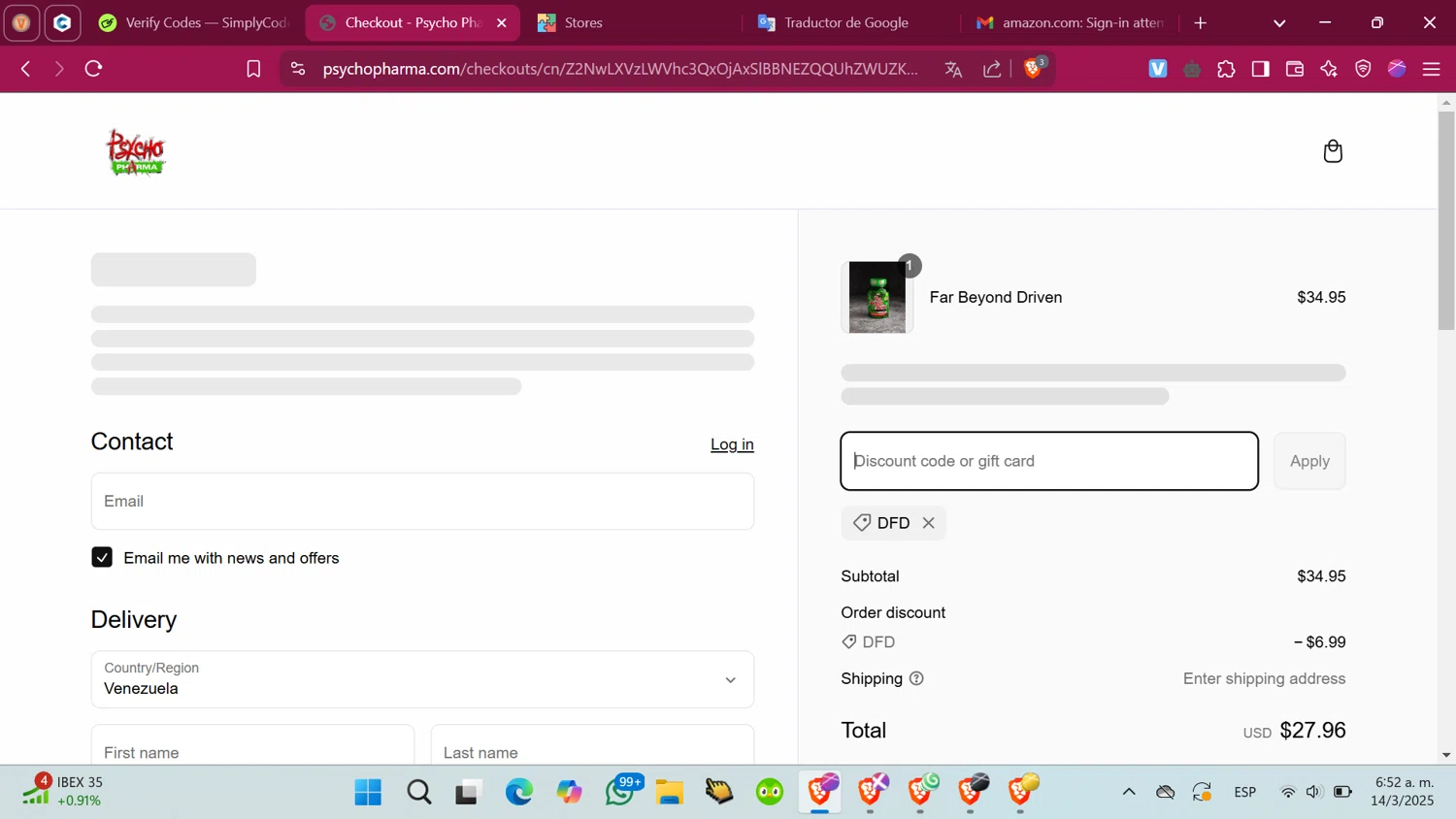
Task: Click the Psycho Pharma logo
Action: [136, 151]
